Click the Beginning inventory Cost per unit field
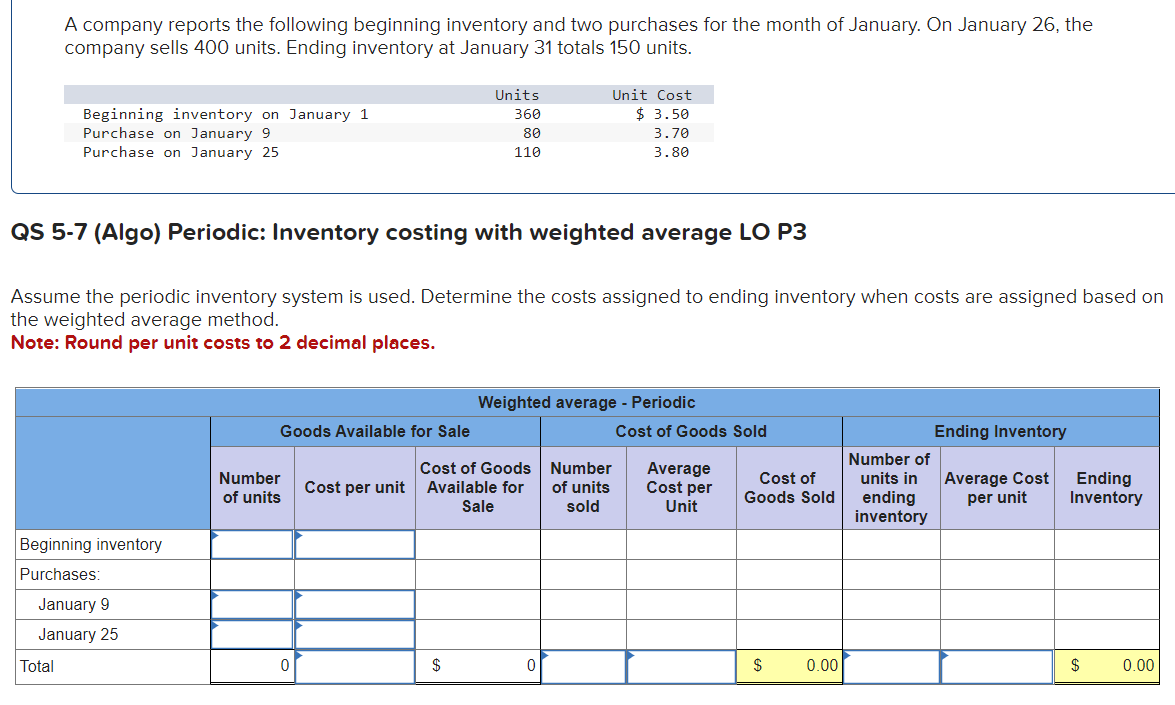Screen dimensions: 1175x705 (352, 544)
